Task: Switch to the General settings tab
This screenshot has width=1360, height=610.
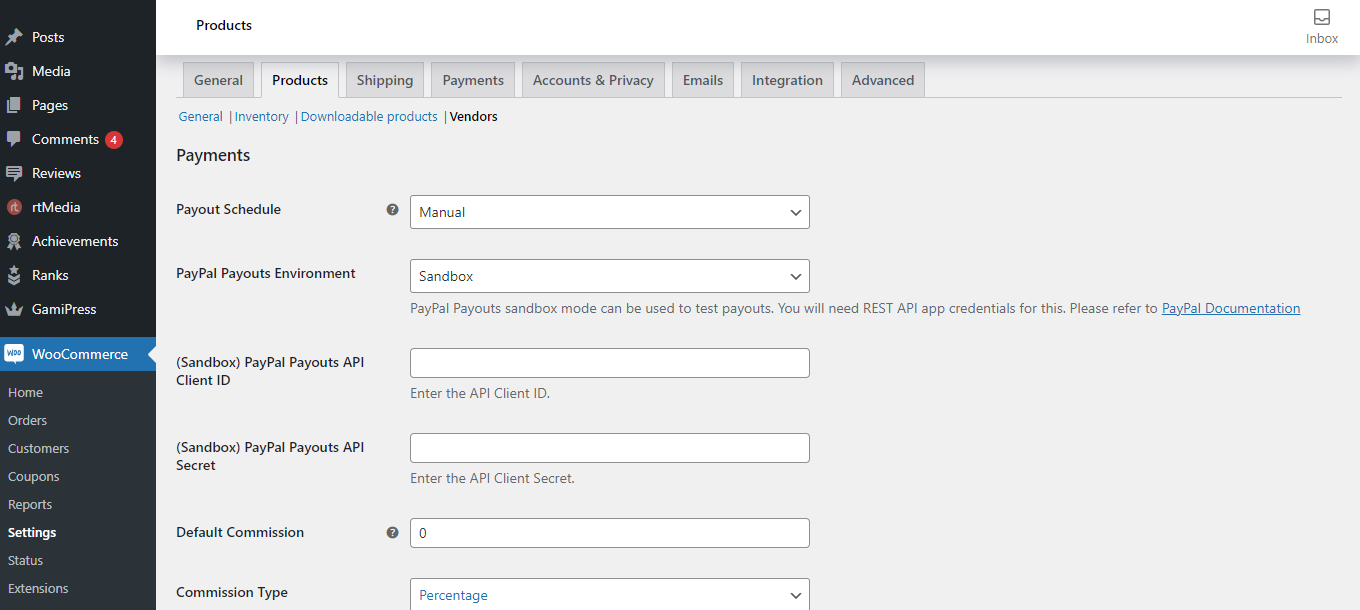Action: click(x=218, y=80)
